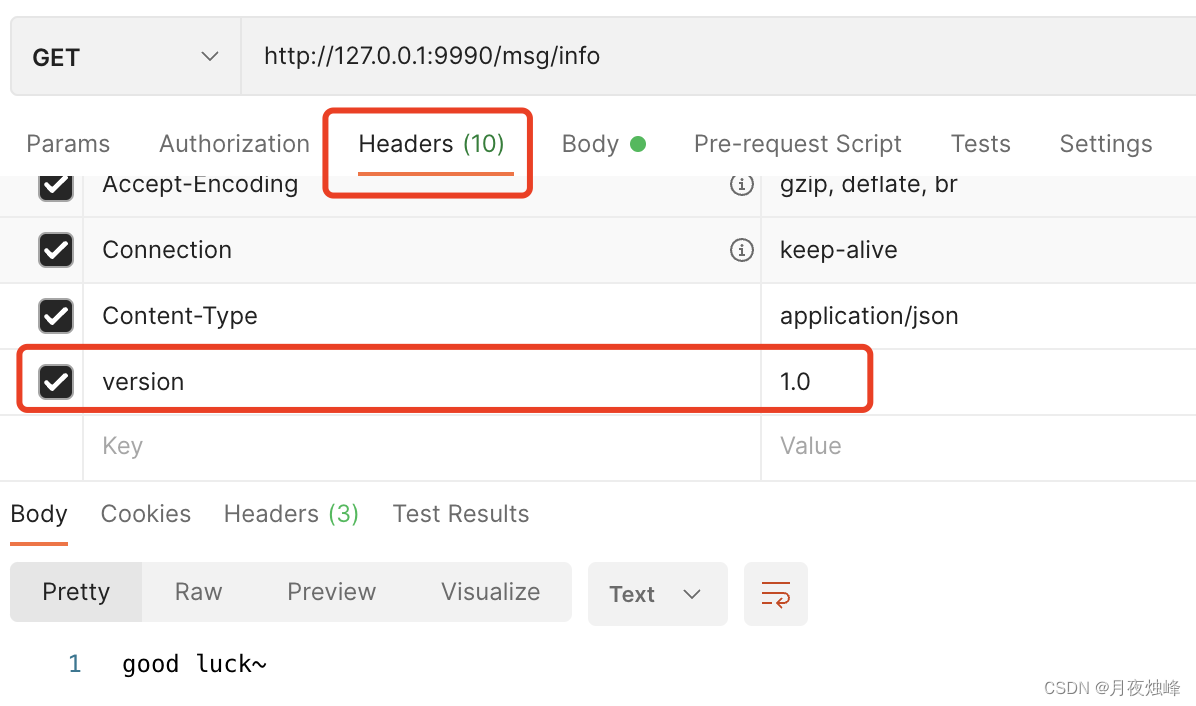Screen dimensions: 1196x706
Task: Switch to the Params tab
Action: pos(68,144)
